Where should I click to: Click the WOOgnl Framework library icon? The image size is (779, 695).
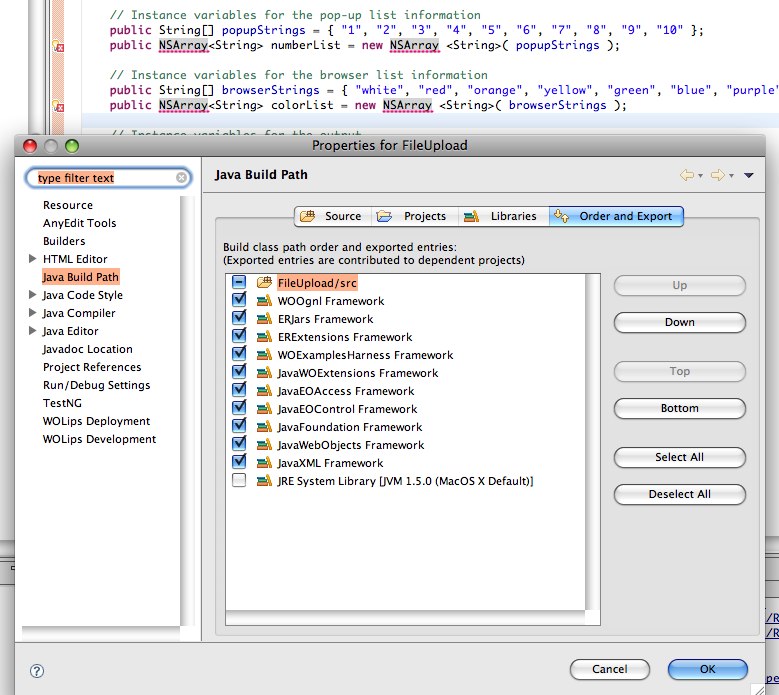[x=264, y=301]
